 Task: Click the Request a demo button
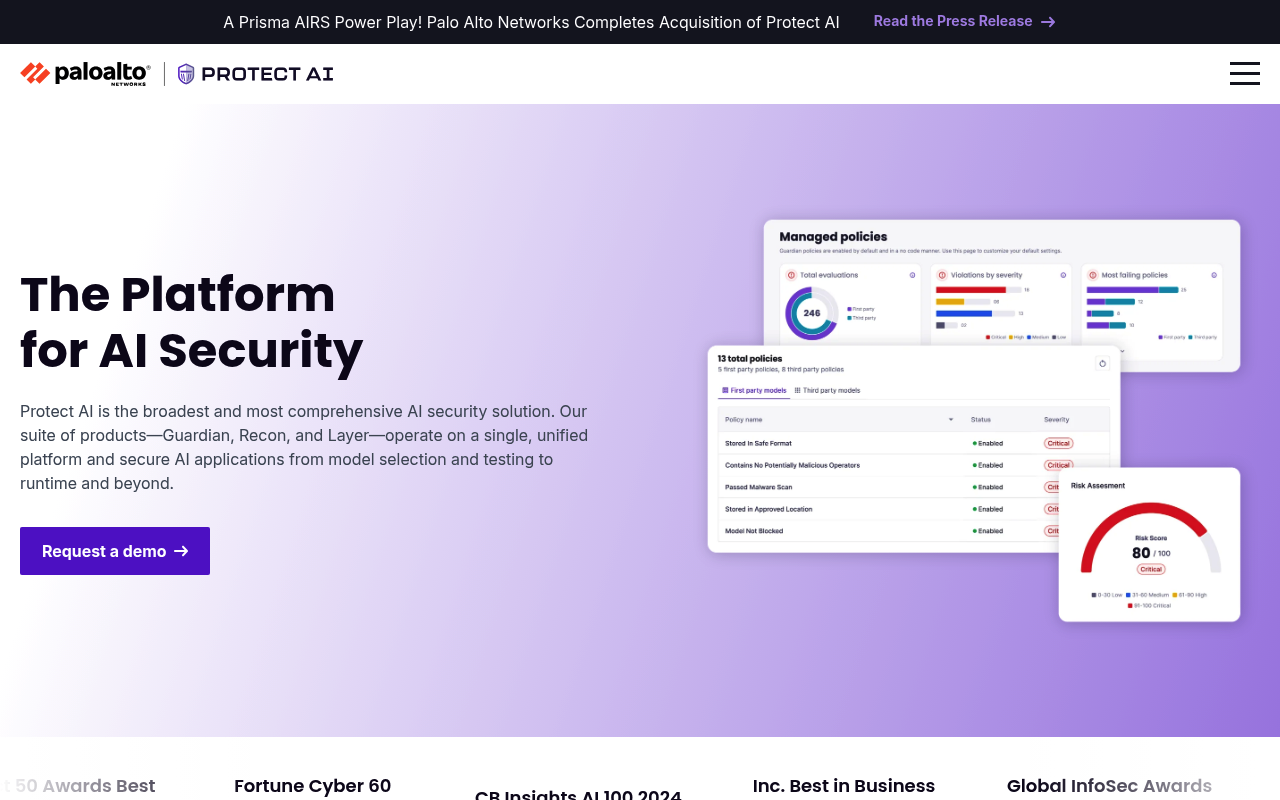pos(115,551)
